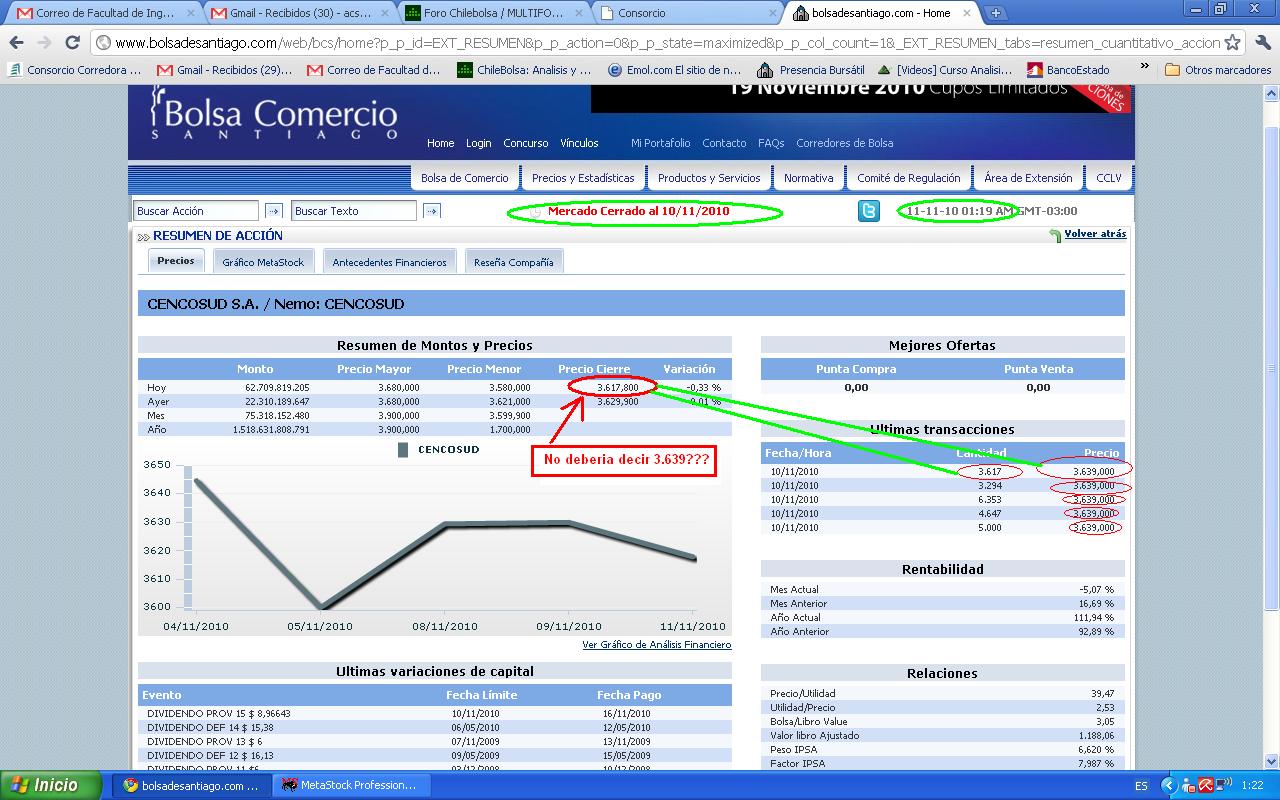Open the [Videos] Curso Analisi bookmark
The image size is (1280, 800).
(x=945, y=70)
